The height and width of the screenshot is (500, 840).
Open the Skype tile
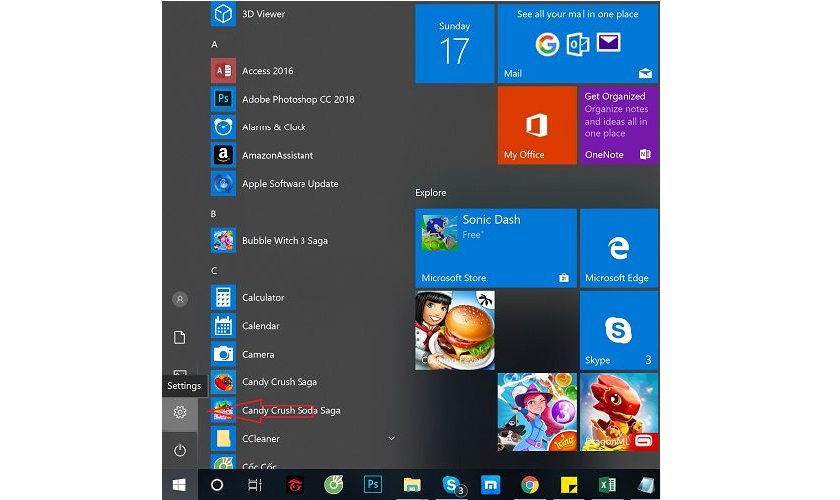619,330
